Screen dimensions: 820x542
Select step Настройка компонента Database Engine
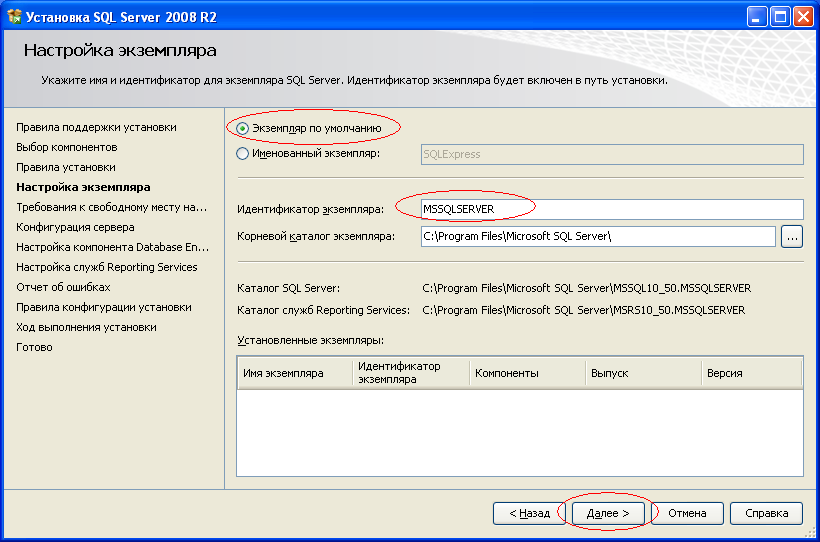point(112,247)
